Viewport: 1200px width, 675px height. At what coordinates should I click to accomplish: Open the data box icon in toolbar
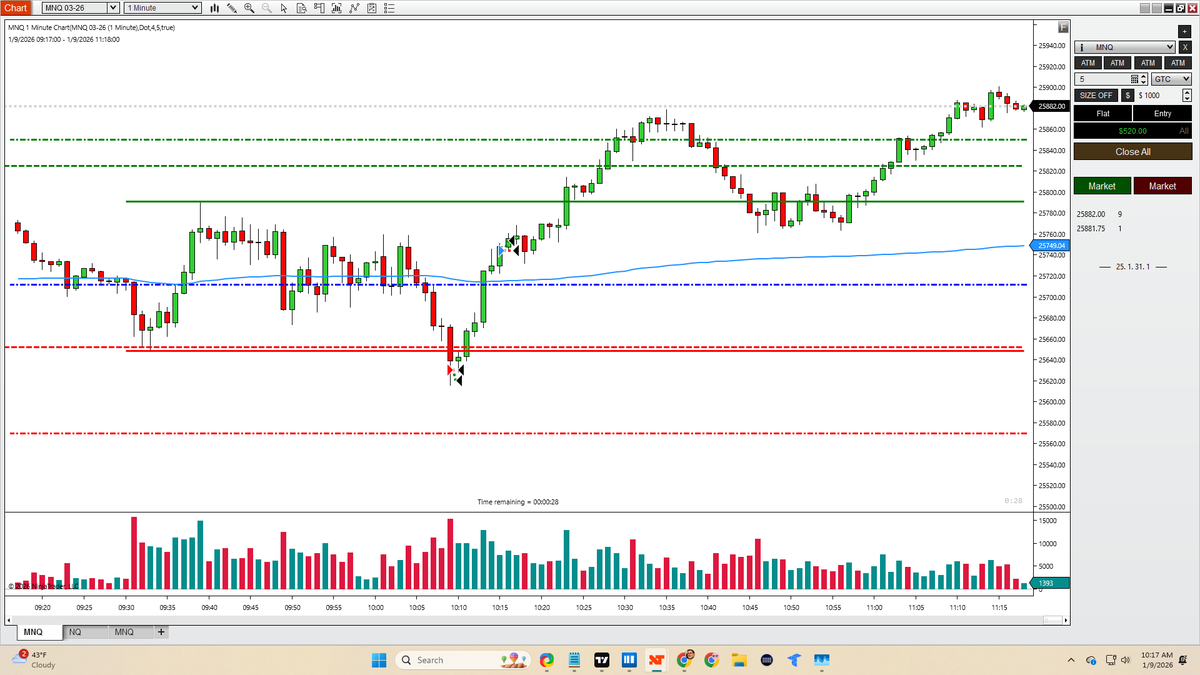302,8
